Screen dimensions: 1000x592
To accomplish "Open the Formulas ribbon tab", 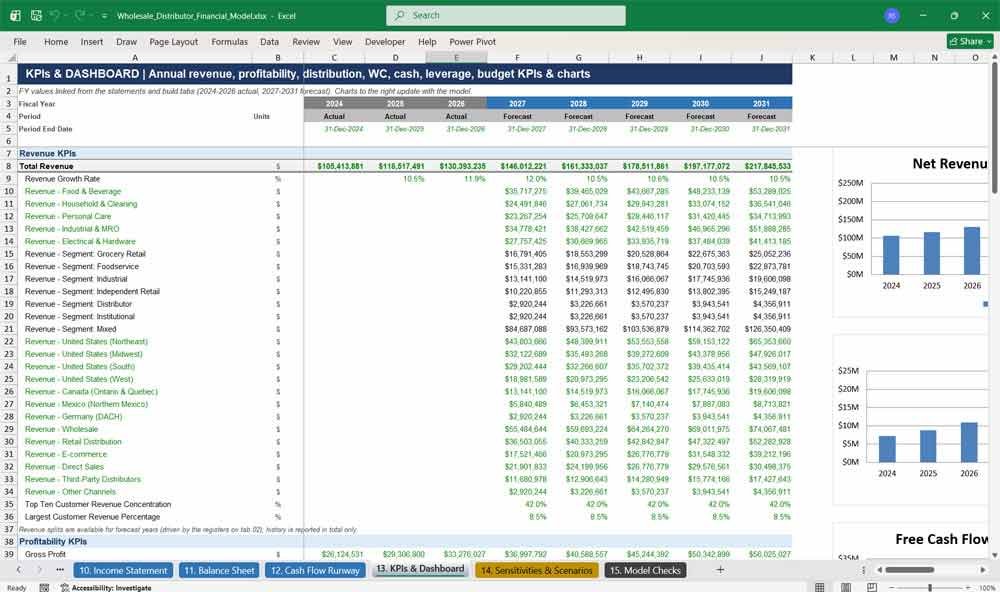I will coord(230,41).
